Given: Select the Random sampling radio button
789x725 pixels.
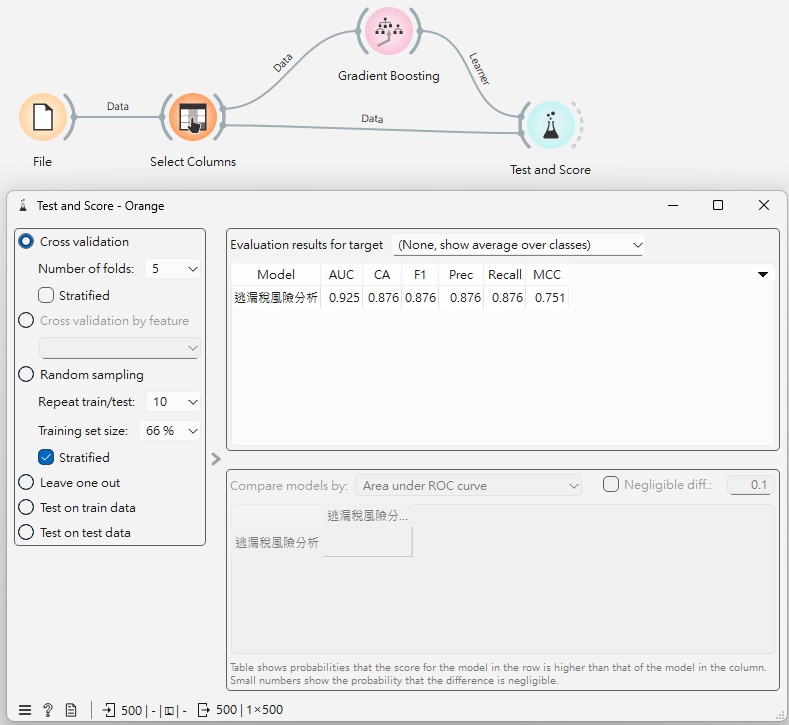Looking at the screenshot, I should [26, 374].
